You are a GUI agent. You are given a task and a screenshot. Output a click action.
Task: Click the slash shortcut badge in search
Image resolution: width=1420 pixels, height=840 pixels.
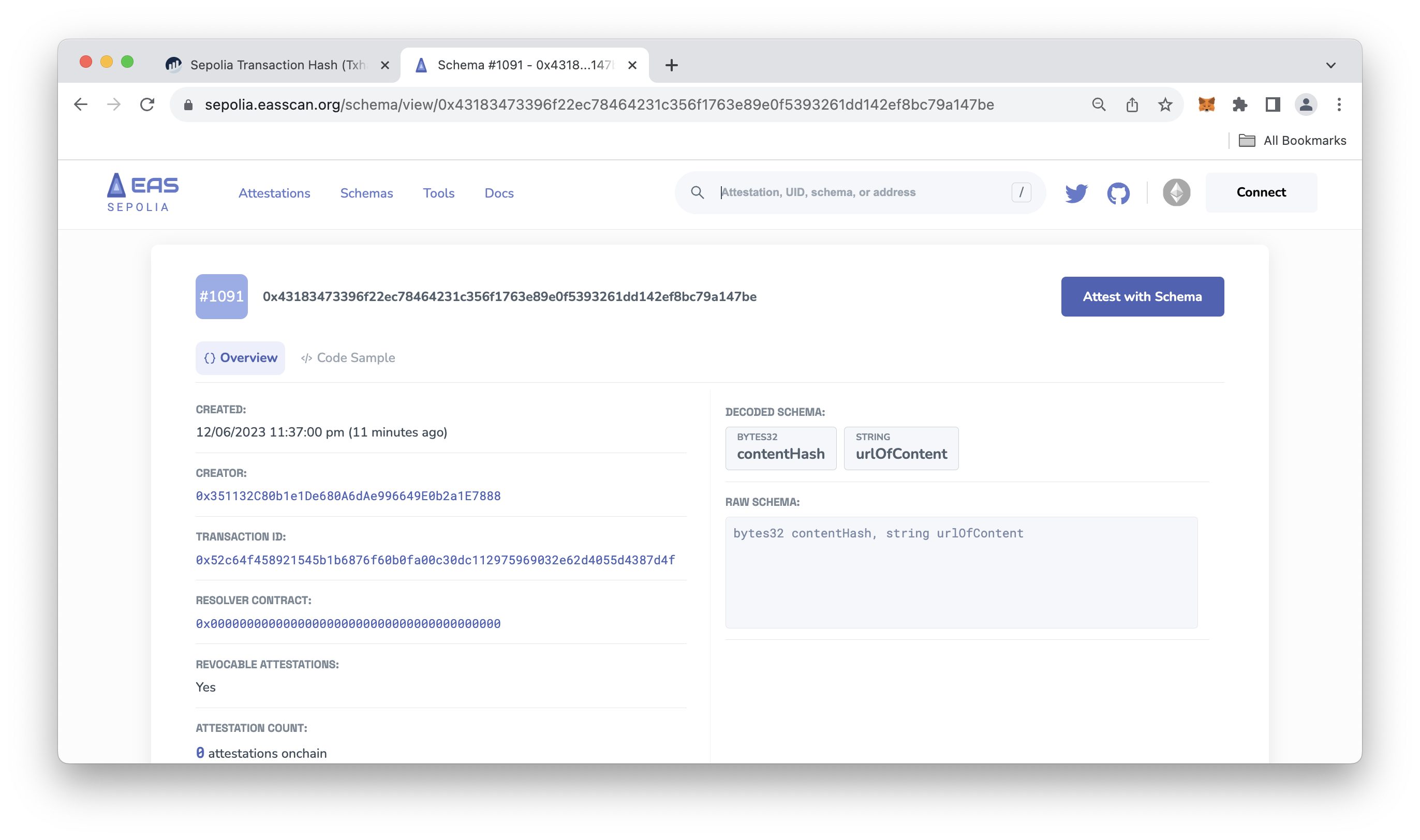(x=1021, y=192)
